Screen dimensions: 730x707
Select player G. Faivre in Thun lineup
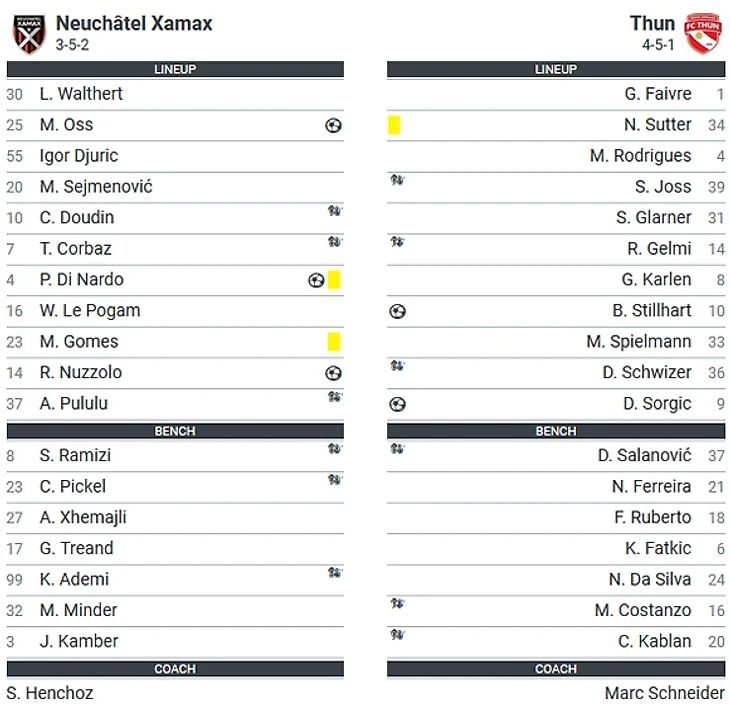[x=657, y=94]
